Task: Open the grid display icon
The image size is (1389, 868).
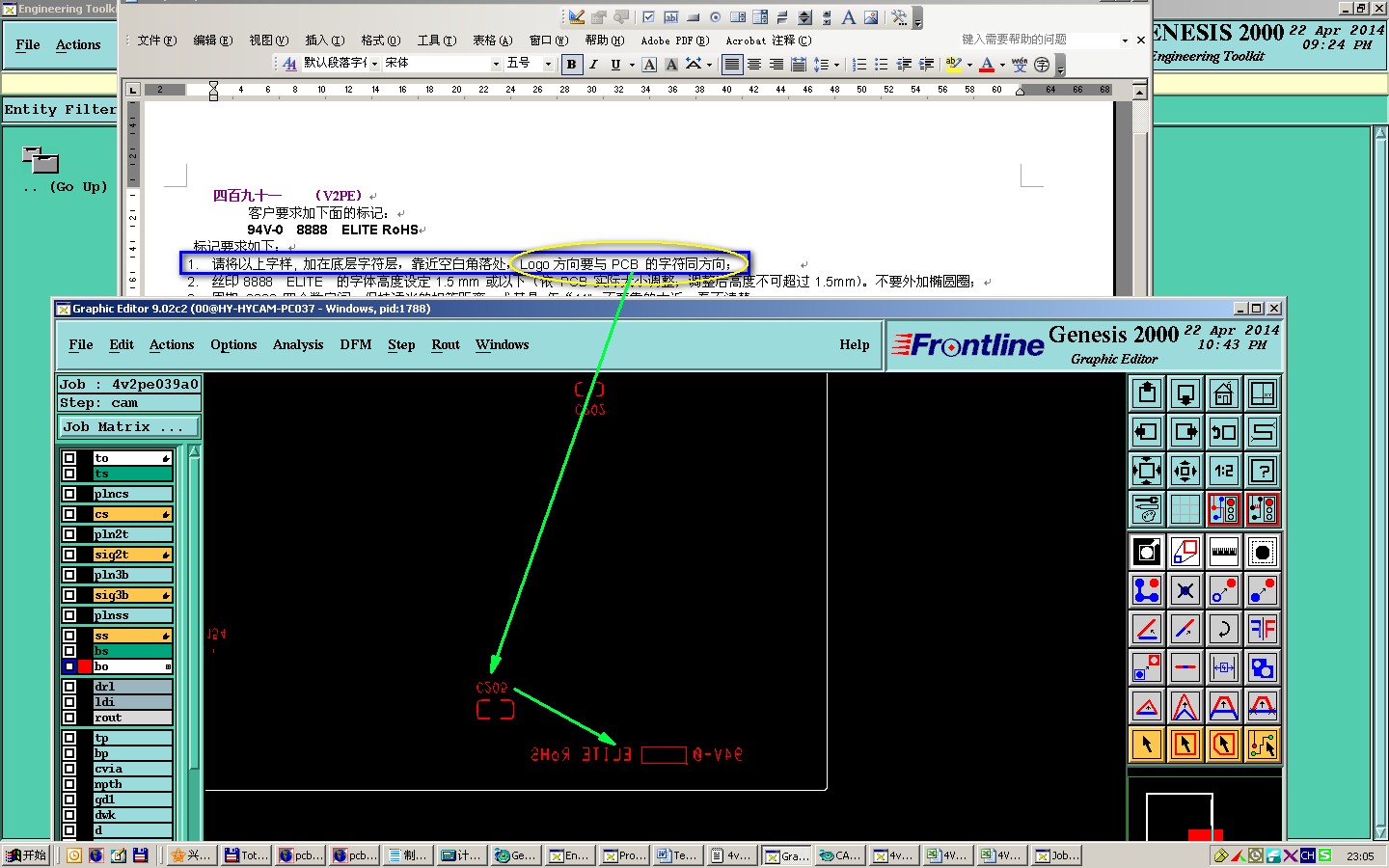Action: tap(1185, 509)
